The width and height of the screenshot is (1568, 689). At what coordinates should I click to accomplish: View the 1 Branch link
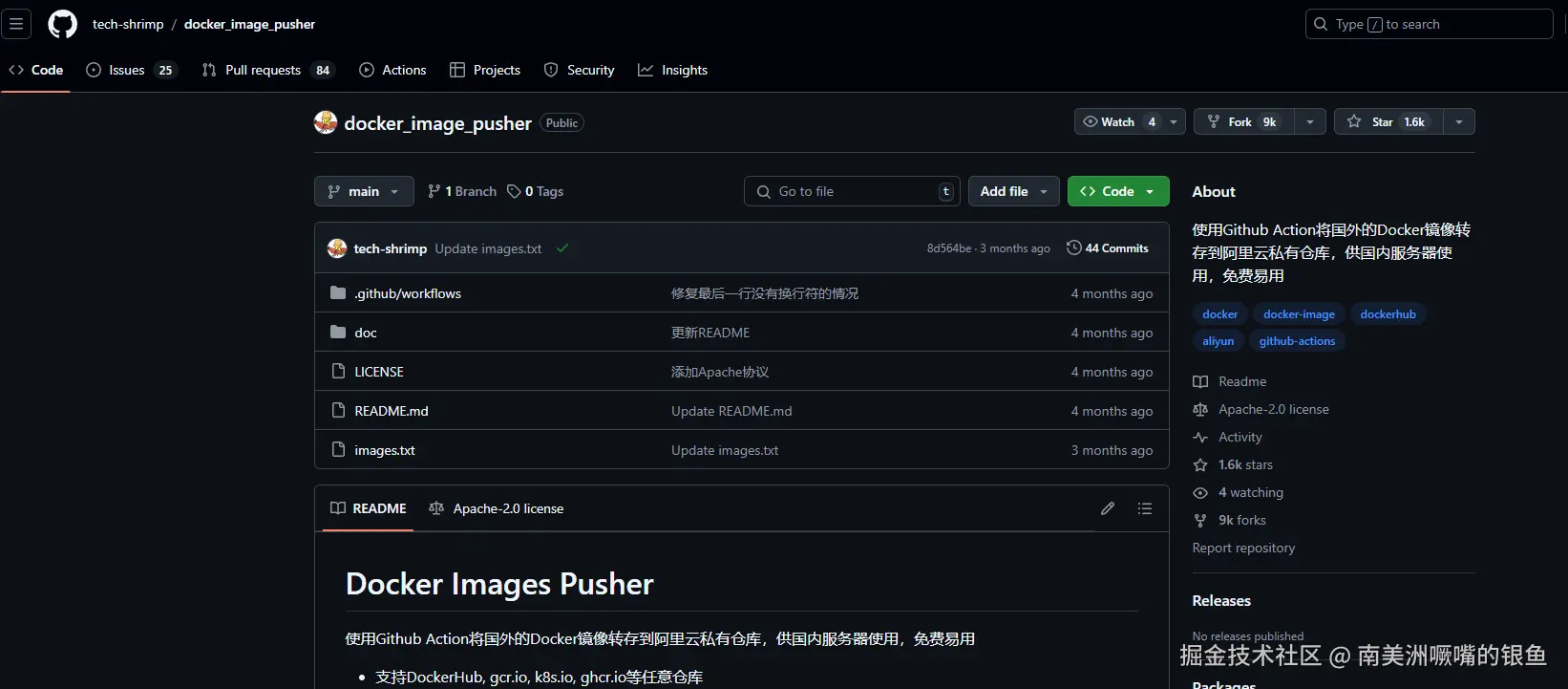click(462, 191)
